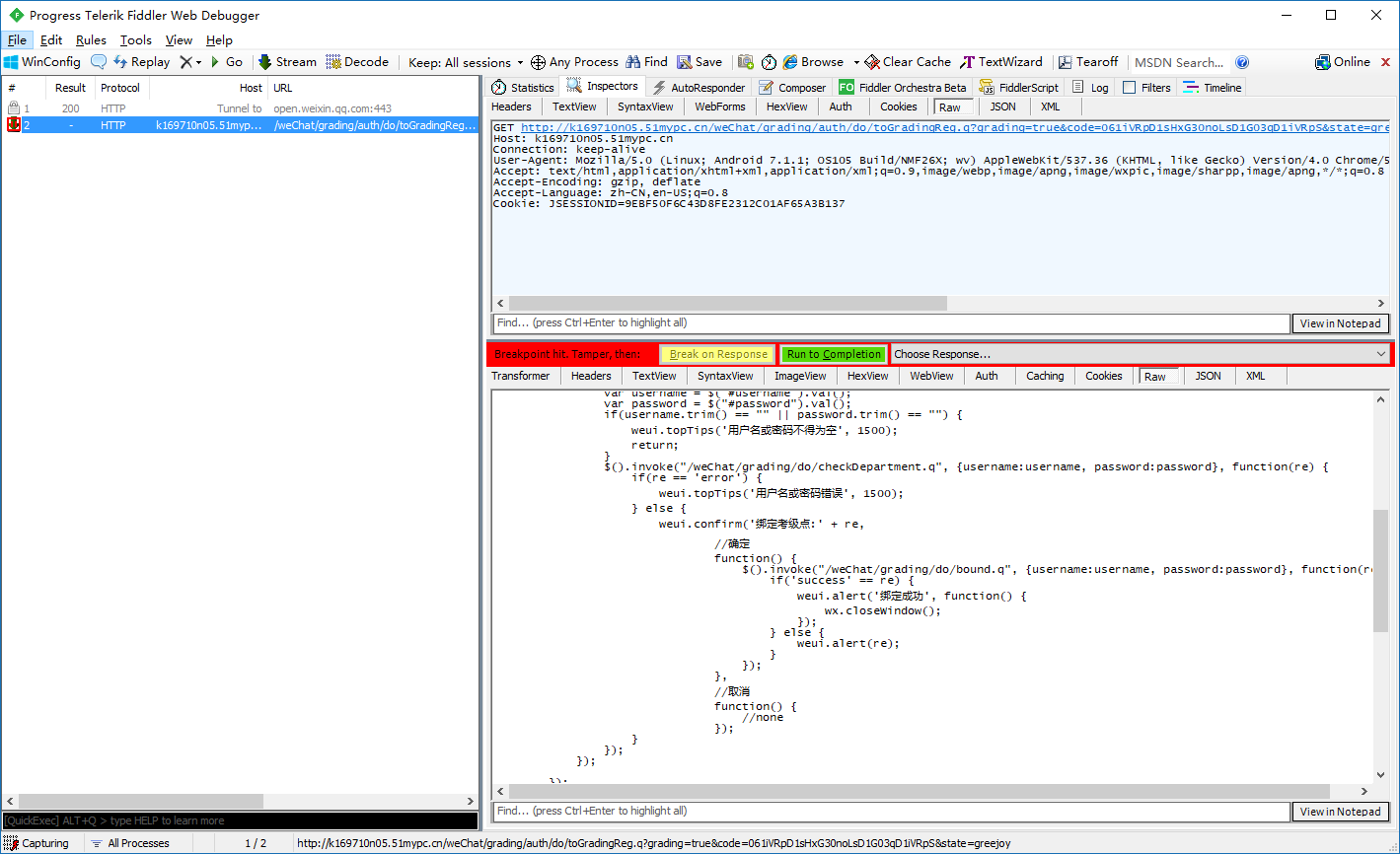Image resolution: width=1400 pixels, height=854 pixels.
Task: Switch to the AutoResponder tab
Action: coord(699,88)
